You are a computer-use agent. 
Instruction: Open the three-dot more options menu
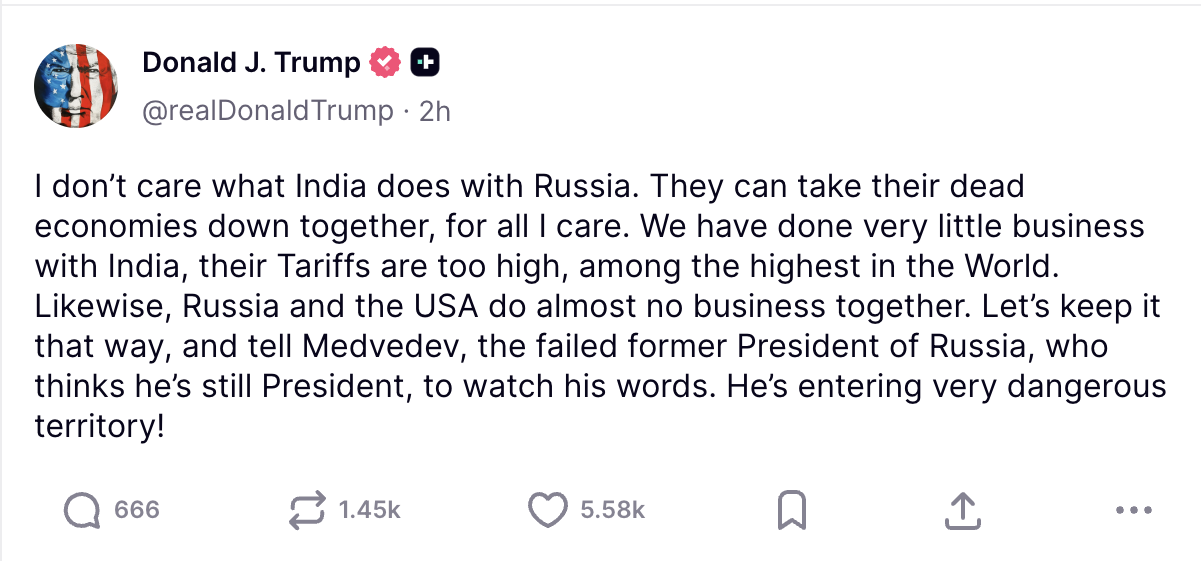1133,511
